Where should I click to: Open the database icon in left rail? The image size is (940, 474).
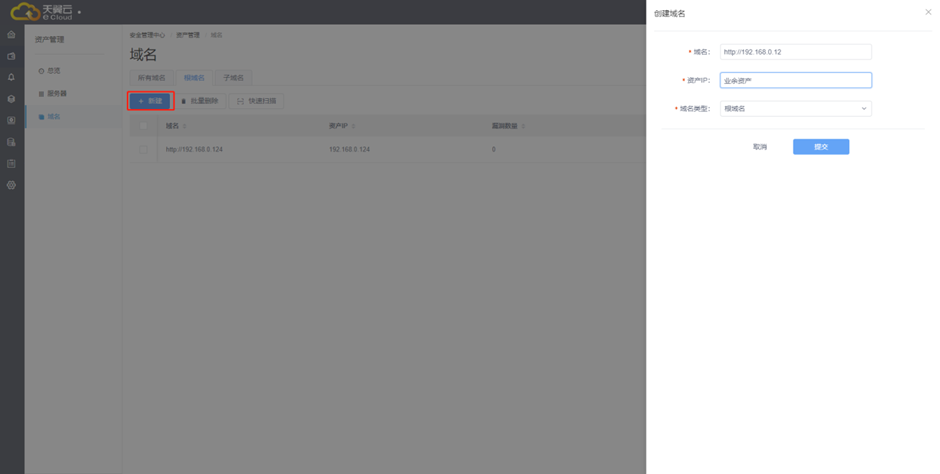coord(11,142)
